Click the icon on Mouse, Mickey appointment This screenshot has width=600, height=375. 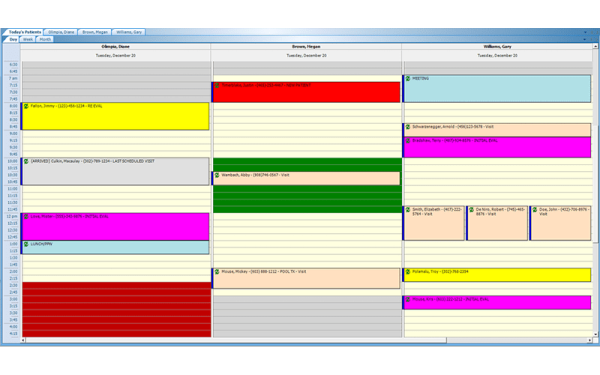pyautogui.click(x=217, y=271)
